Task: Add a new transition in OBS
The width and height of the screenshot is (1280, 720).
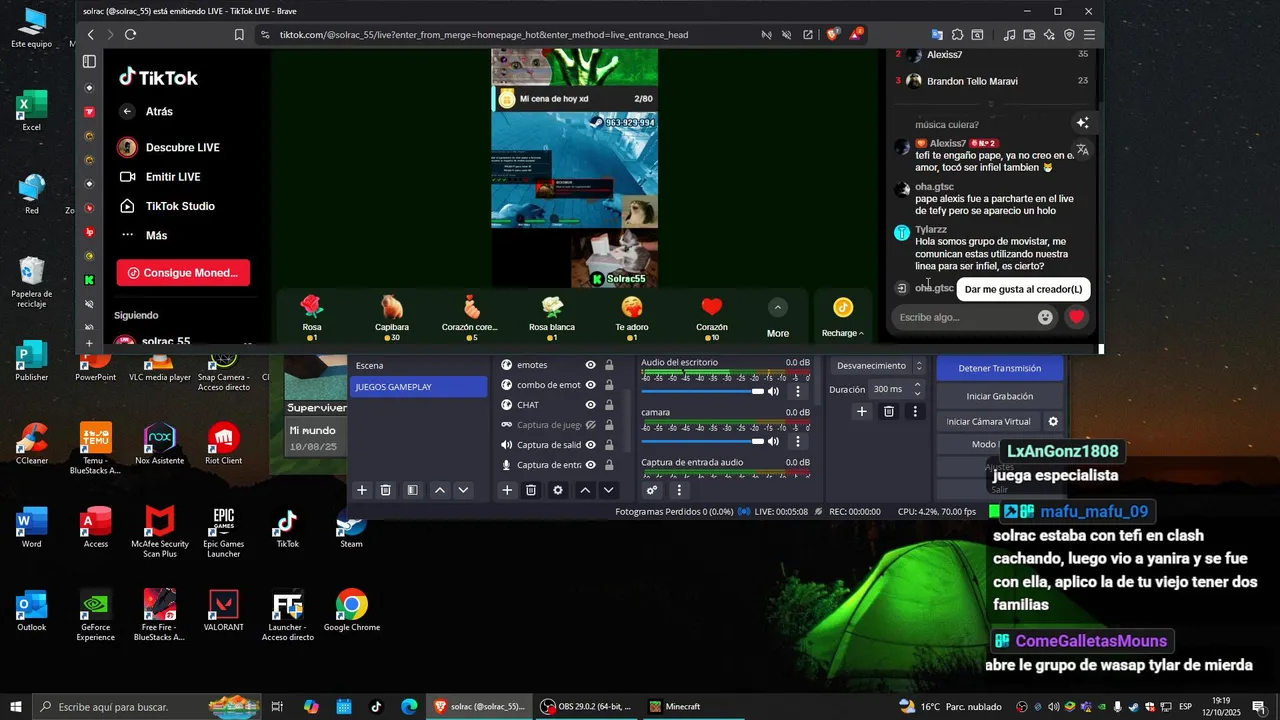Action: [862, 411]
